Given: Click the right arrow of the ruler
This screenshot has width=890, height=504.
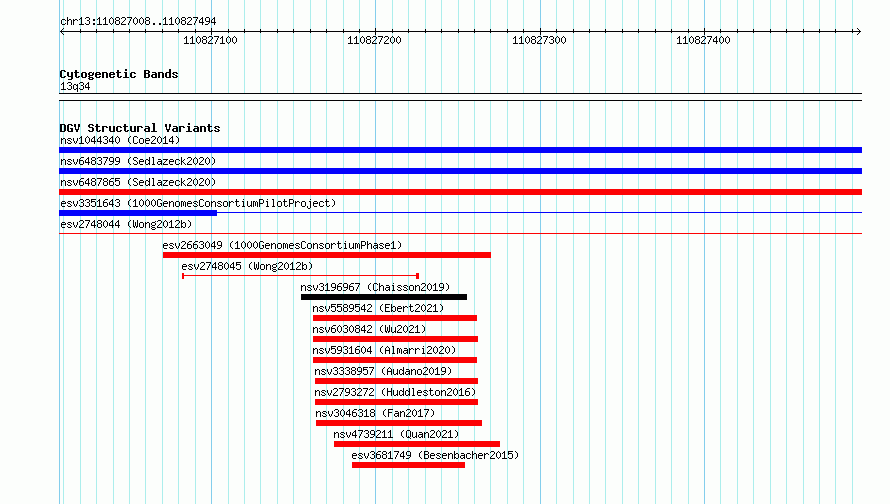Looking at the screenshot, I should pyautogui.click(x=858, y=31).
